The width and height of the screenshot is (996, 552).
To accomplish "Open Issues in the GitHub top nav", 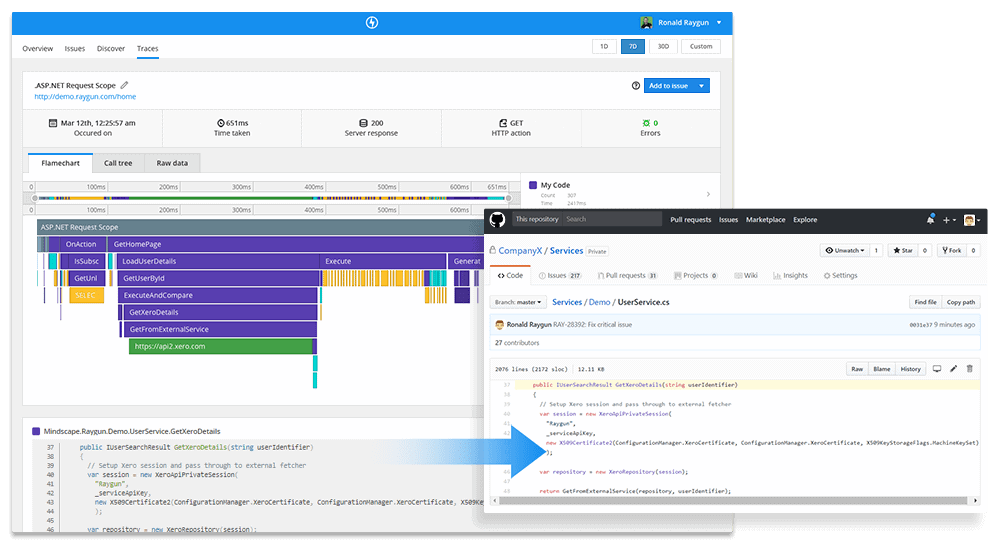I will 729,220.
